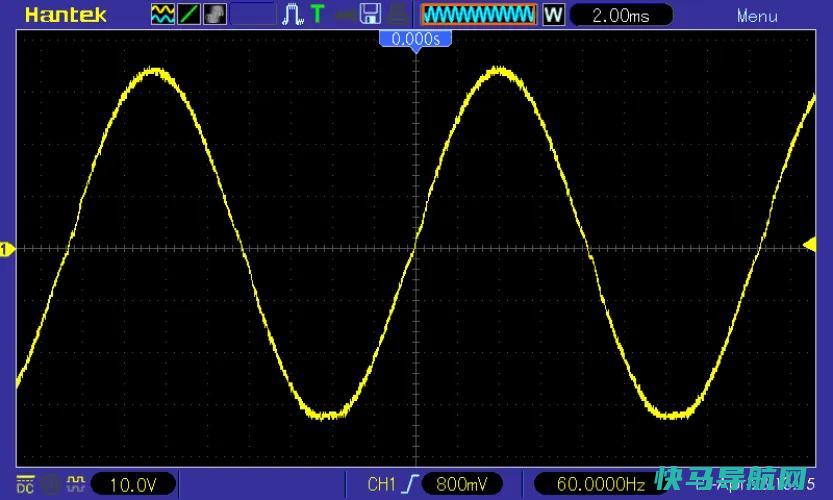Click the rising edge trigger slope icon

pyautogui.click(x=410, y=484)
